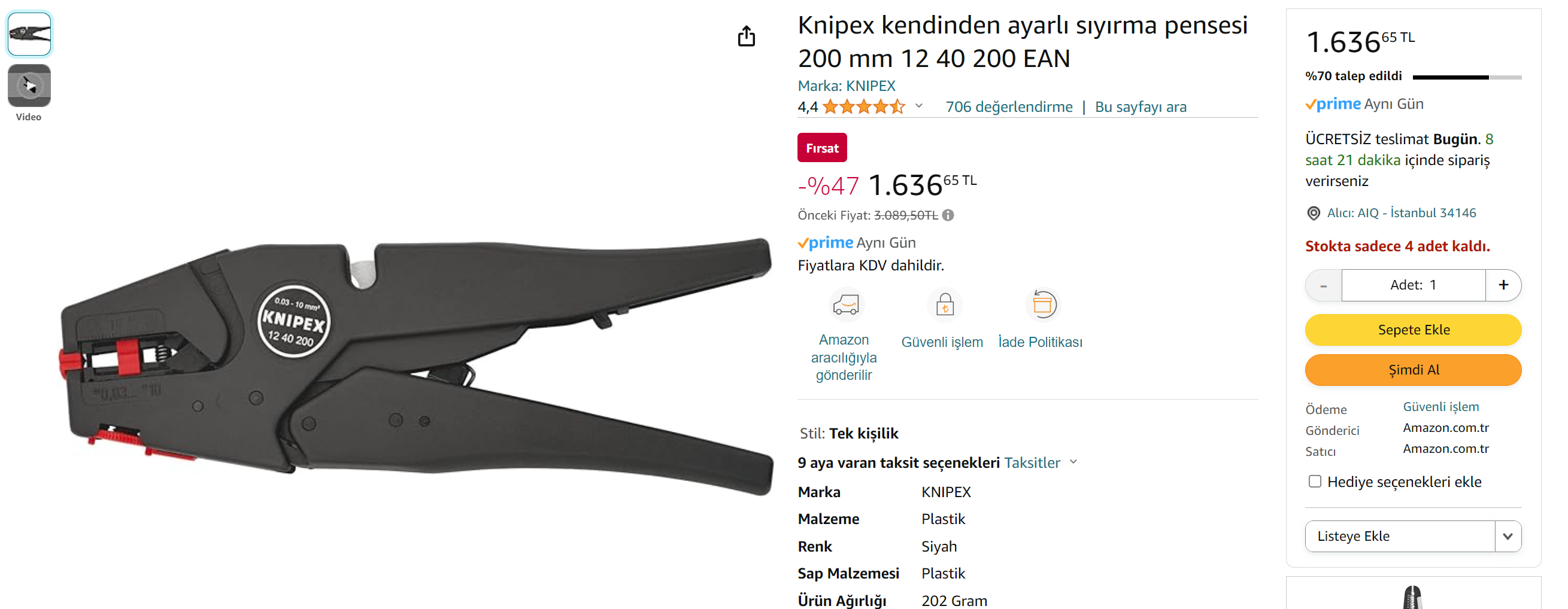The image size is (1568, 609).
Task: Click the %70 talep edildi progress bar
Action: [x=1466, y=77]
